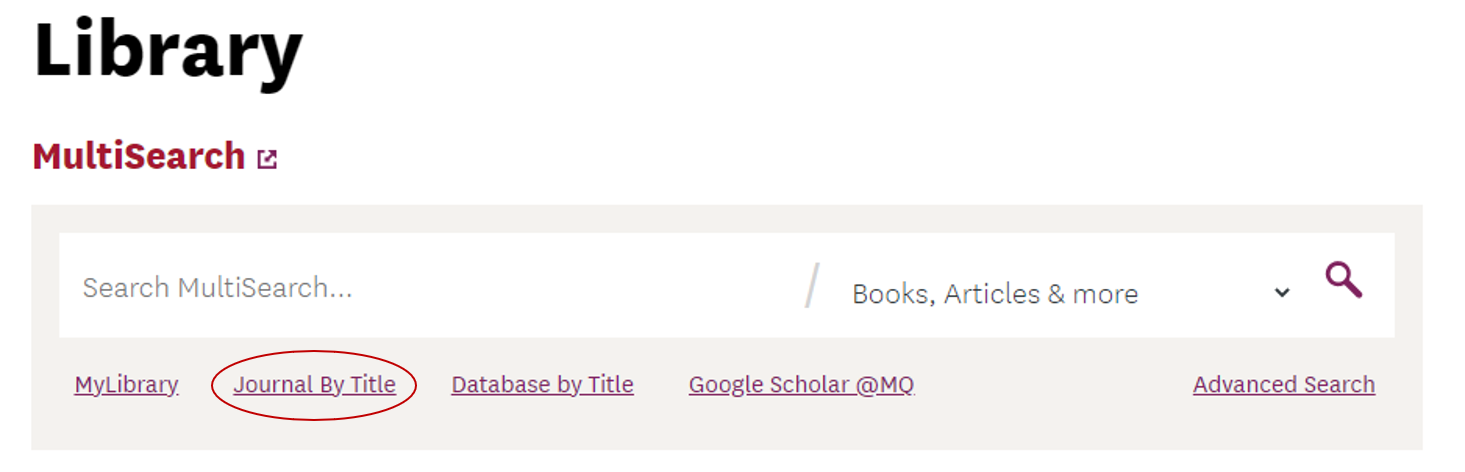Expand the search scope chevron arrow

pos(1282,293)
